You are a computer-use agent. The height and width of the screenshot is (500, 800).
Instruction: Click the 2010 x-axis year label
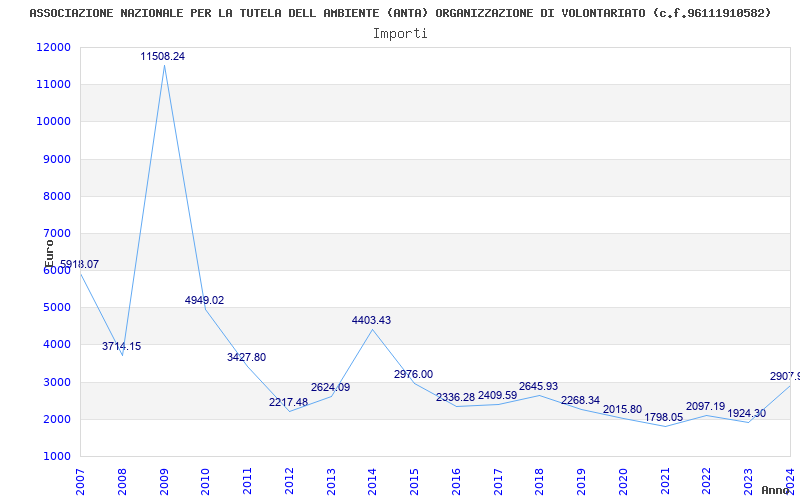pos(206,481)
